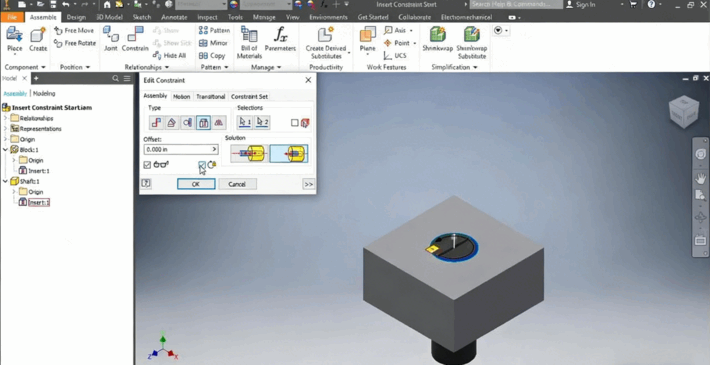Click the first selection button
The width and height of the screenshot is (710, 365).
tap(245, 122)
